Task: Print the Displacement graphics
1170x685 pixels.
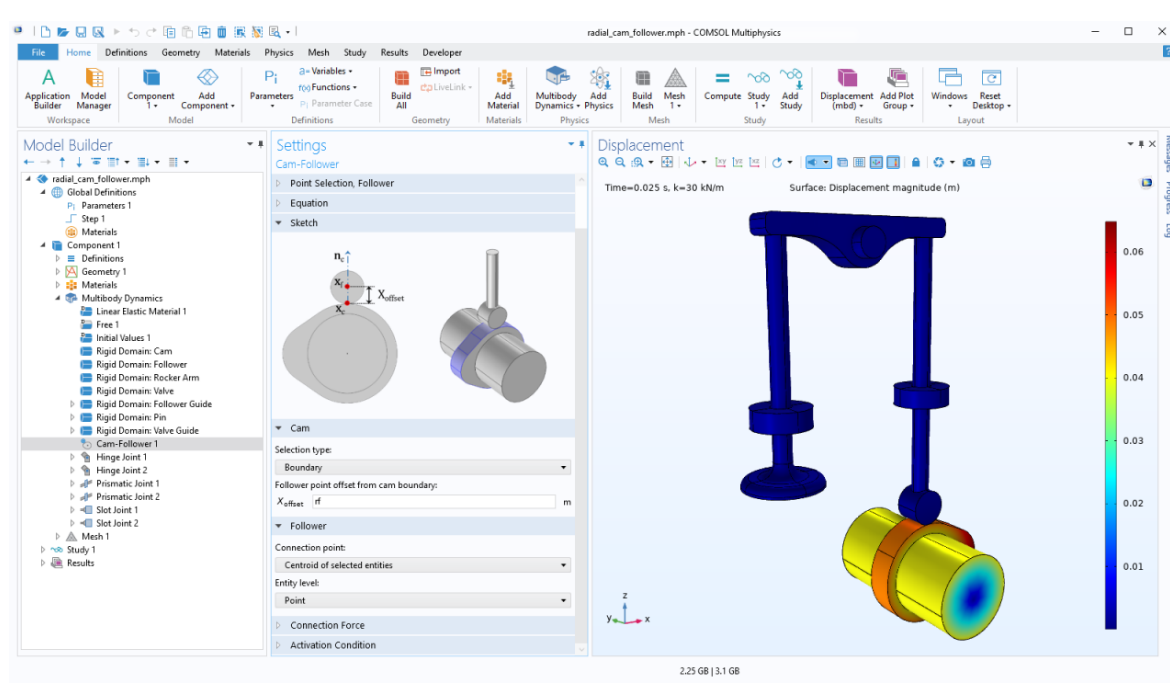Action: 986,163
